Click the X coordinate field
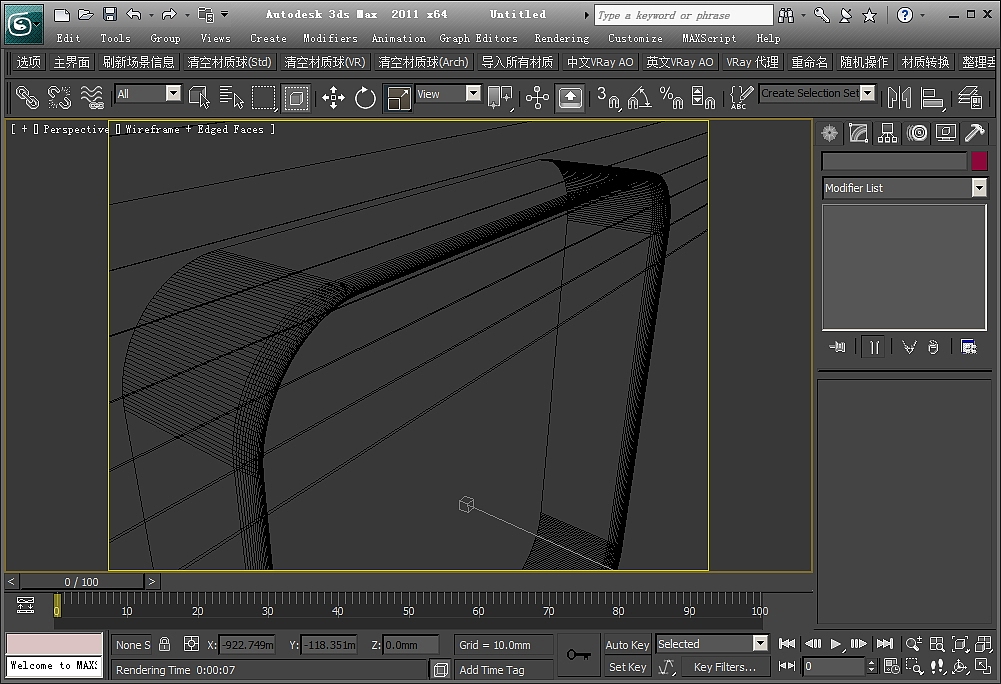Image resolution: width=1001 pixels, height=684 pixels. (x=247, y=645)
